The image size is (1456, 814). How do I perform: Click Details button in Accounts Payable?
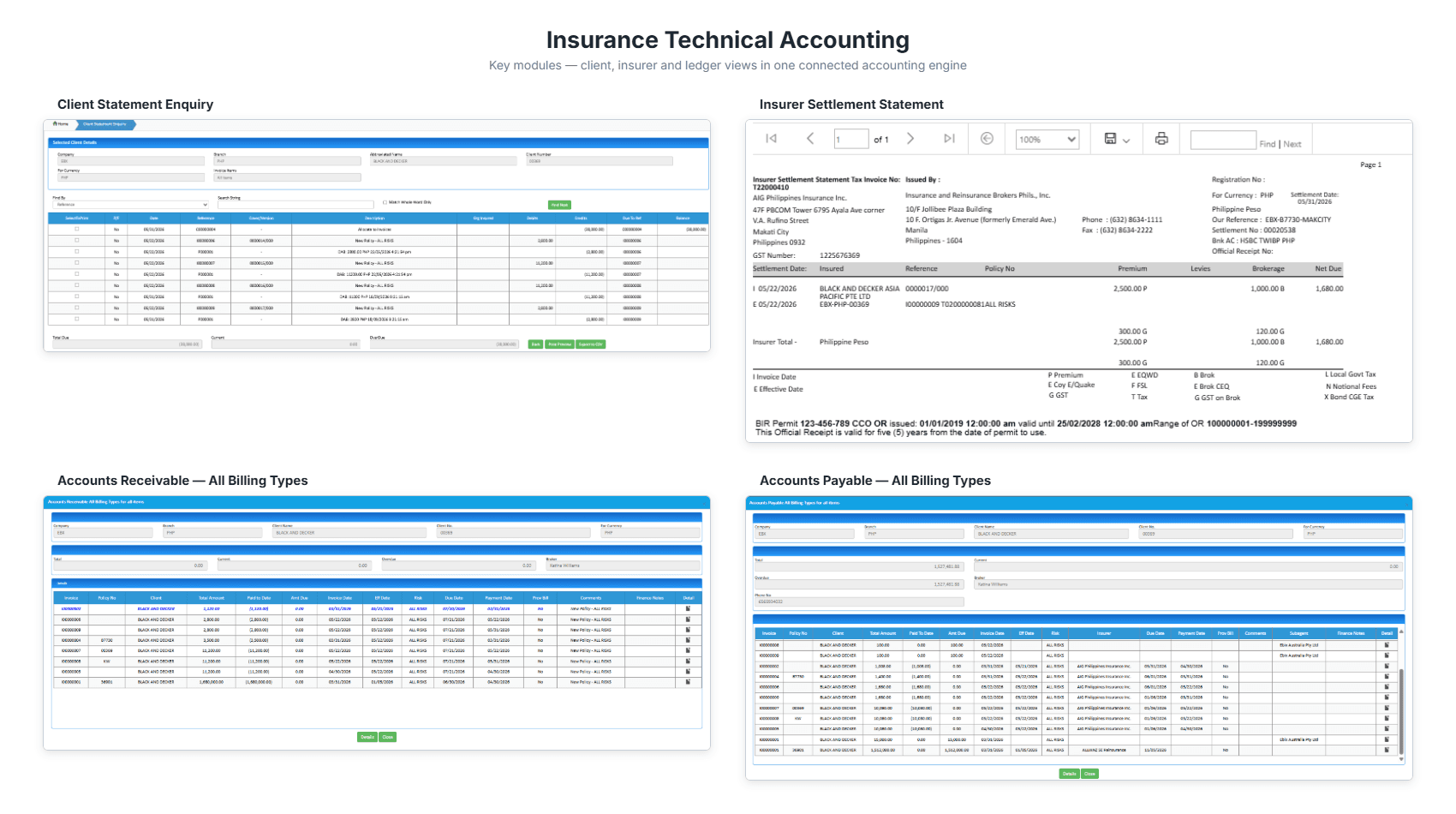point(1069,774)
